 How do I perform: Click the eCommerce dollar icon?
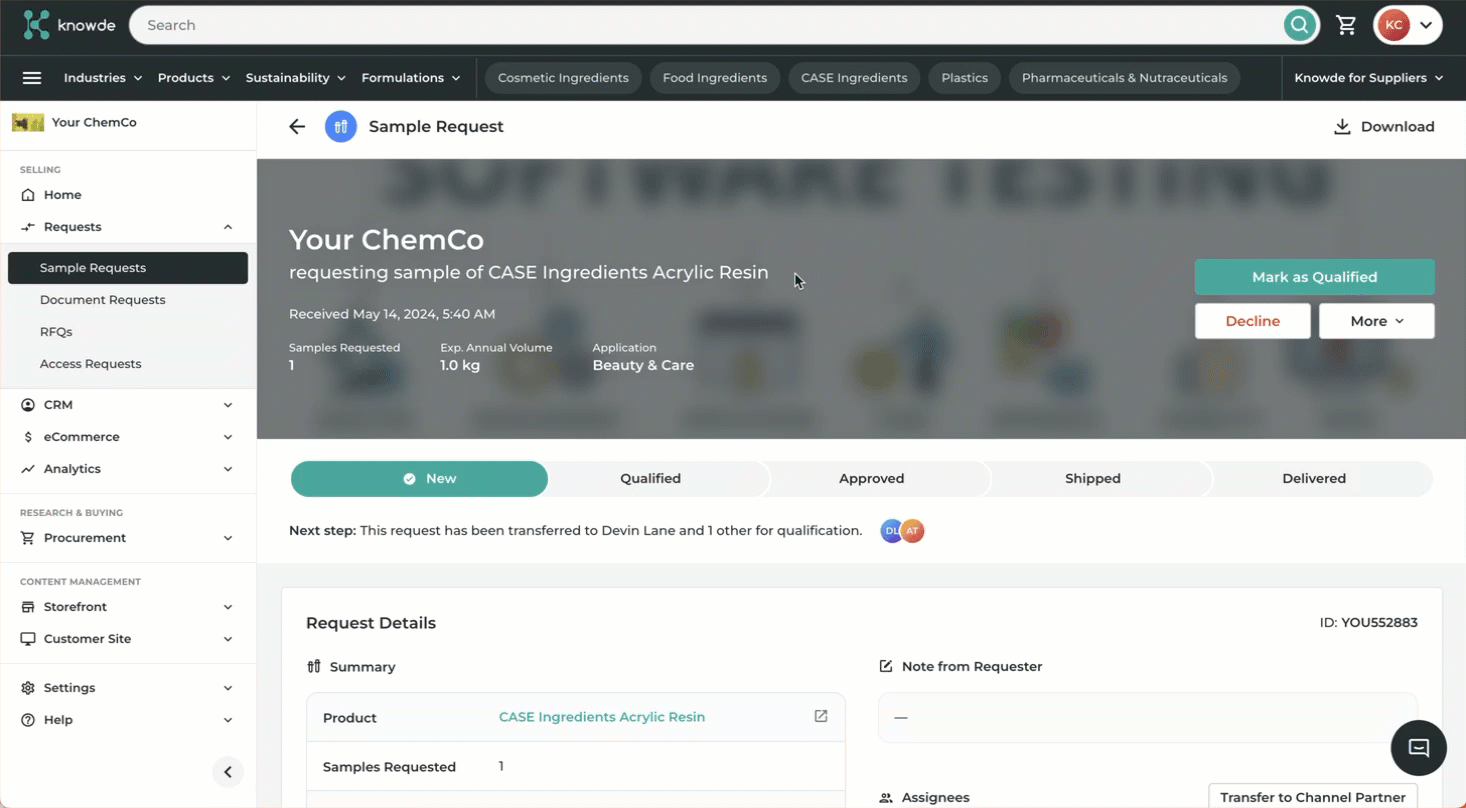(28, 437)
